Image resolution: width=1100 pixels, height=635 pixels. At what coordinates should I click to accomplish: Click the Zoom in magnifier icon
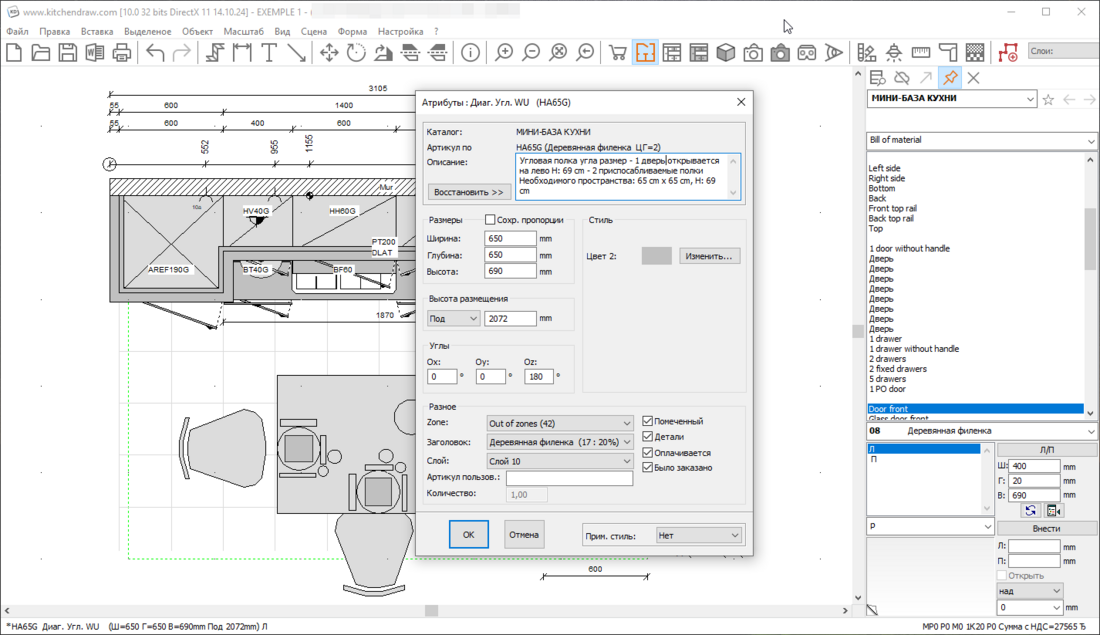[504, 53]
